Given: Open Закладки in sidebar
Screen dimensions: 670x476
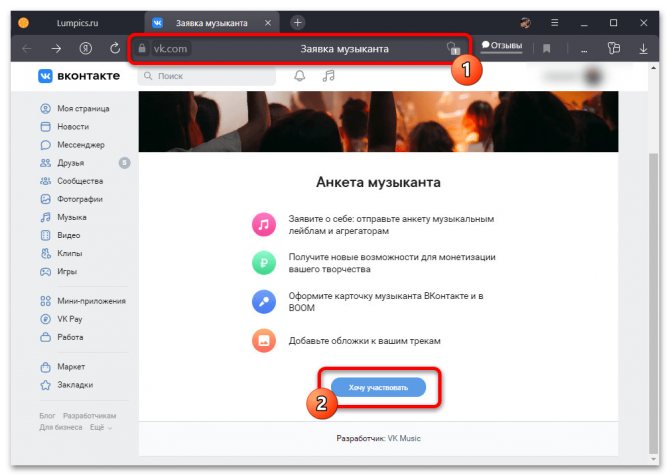Looking at the screenshot, I should [66, 385].
